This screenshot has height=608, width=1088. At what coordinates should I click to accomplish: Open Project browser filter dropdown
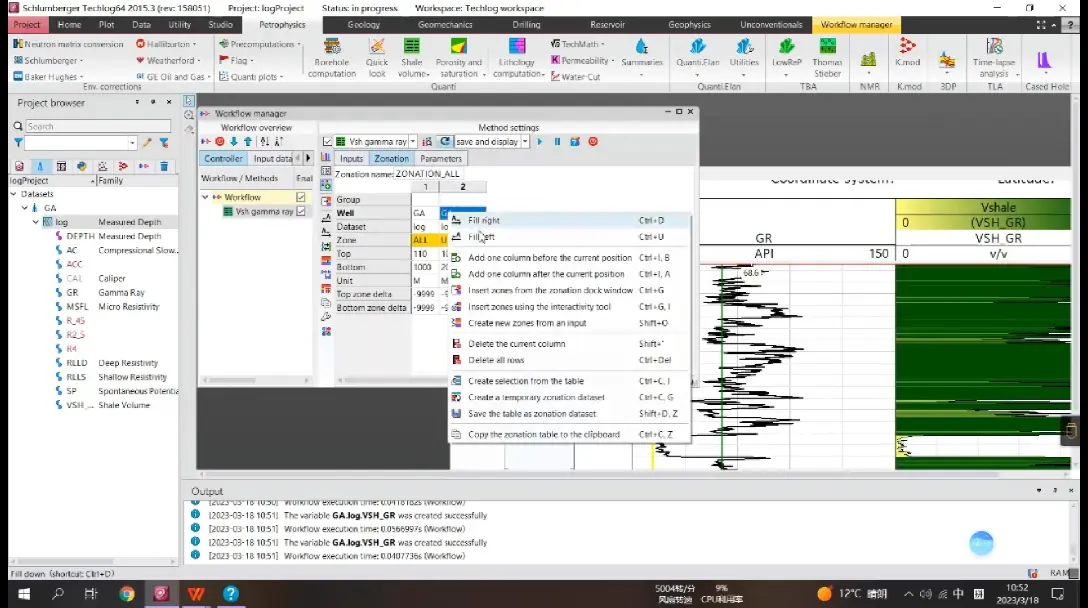click(x=132, y=143)
